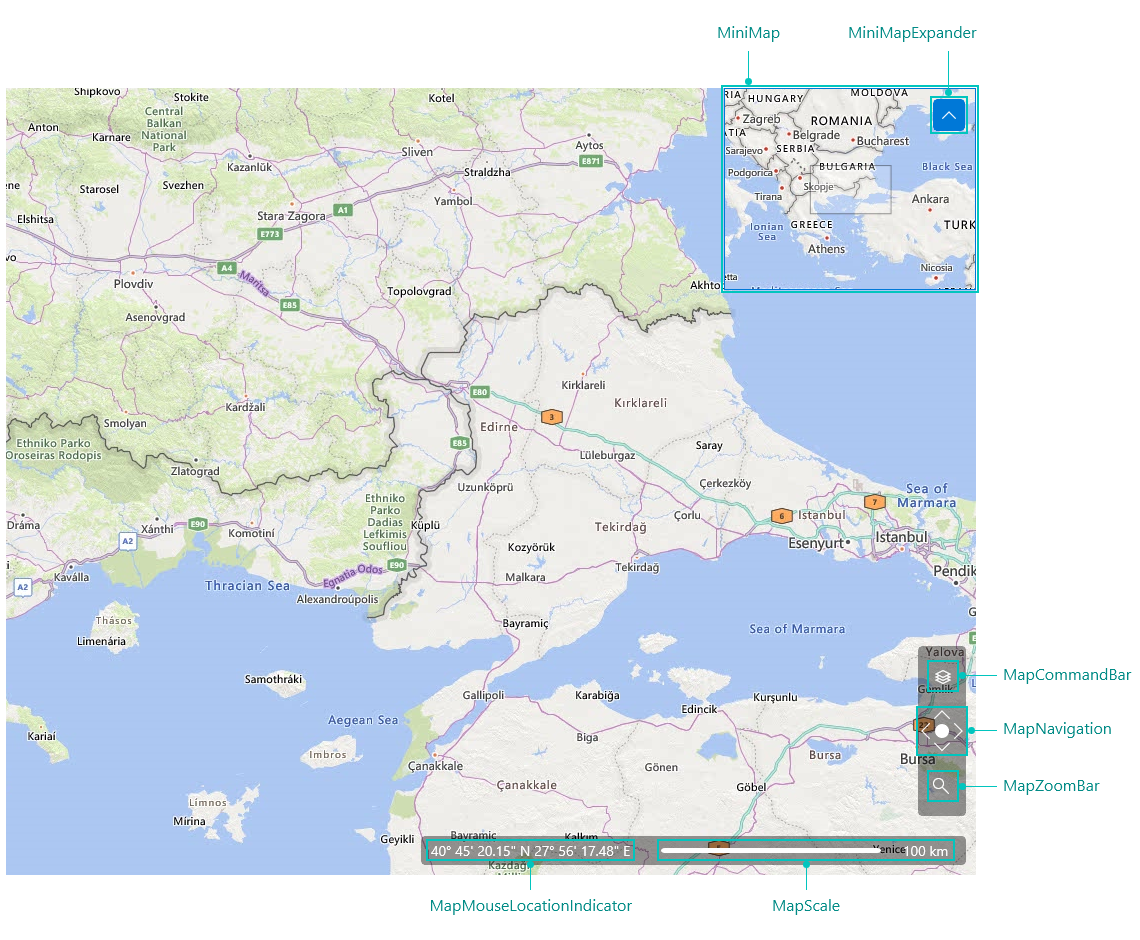Image resolution: width=1140 pixels, height=940 pixels.
Task: Click the A1 motorway badge near Stara Zagora
Action: pos(343,210)
